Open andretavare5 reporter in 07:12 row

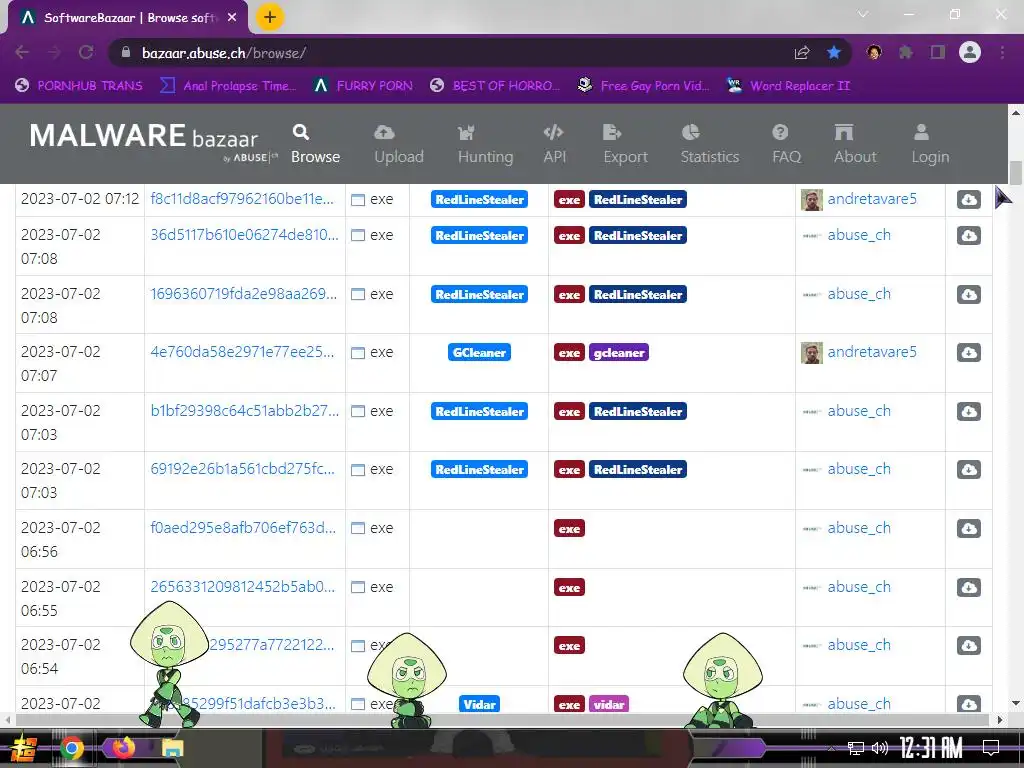click(x=872, y=199)
